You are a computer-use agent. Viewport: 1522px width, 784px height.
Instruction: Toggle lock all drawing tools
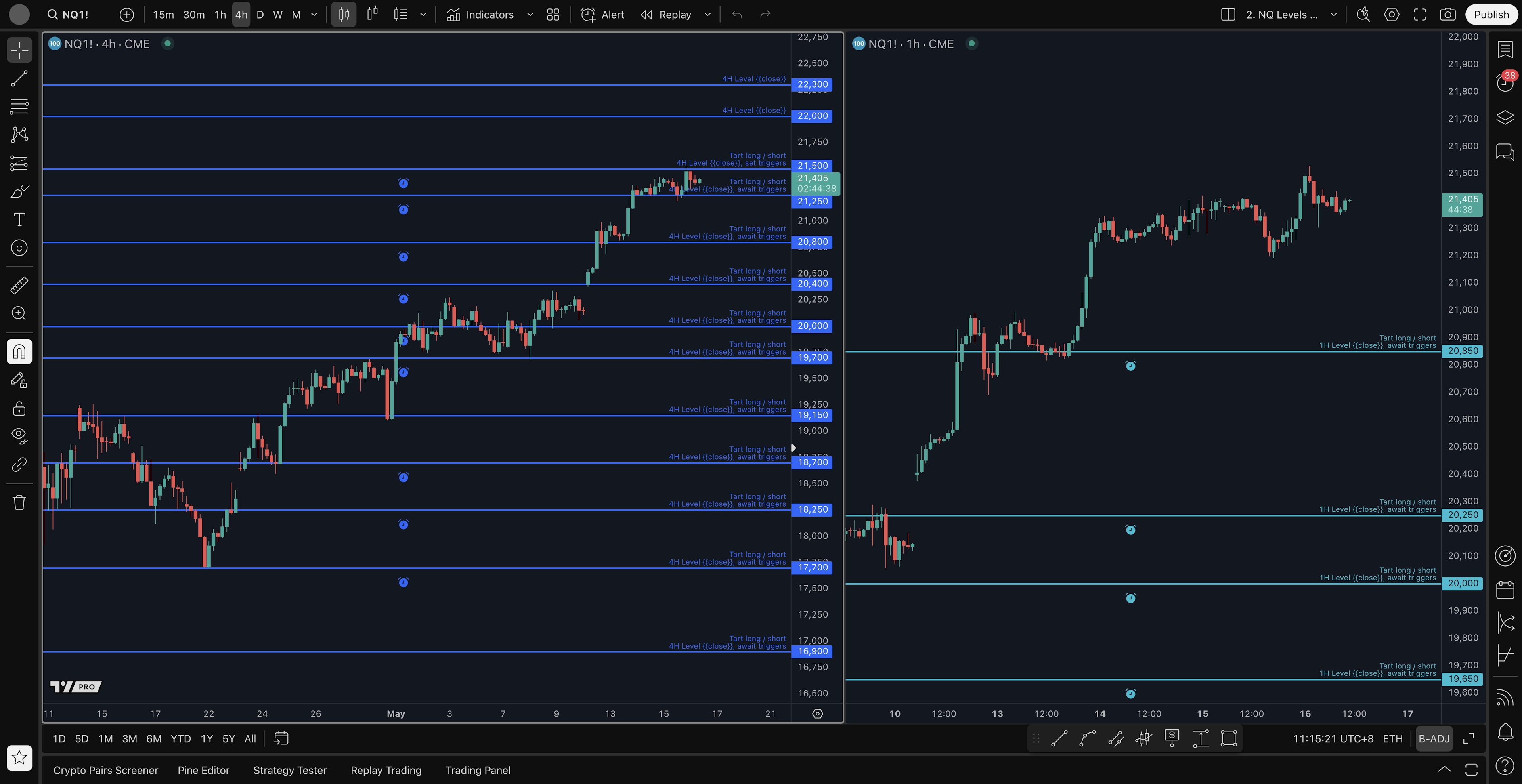(x=19, y=408)
